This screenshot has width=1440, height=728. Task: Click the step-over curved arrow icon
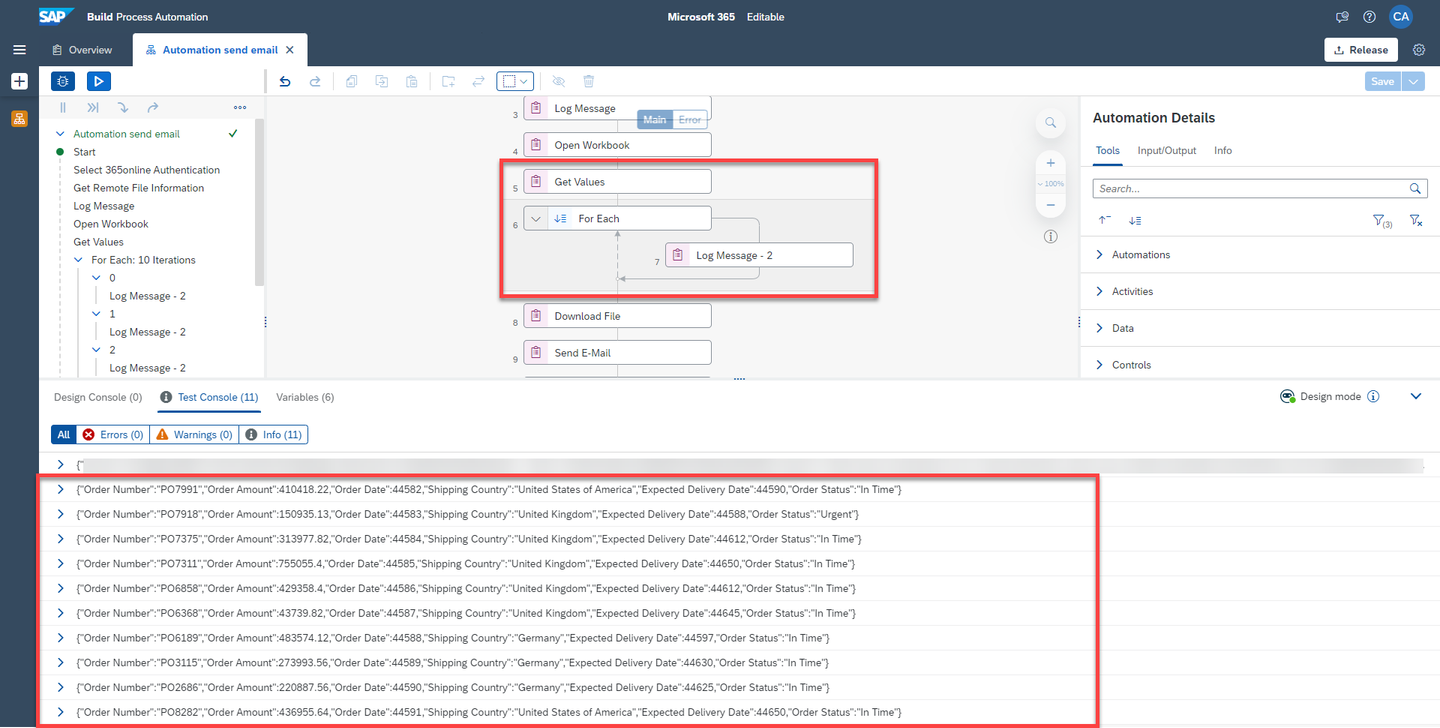[153, 107]
